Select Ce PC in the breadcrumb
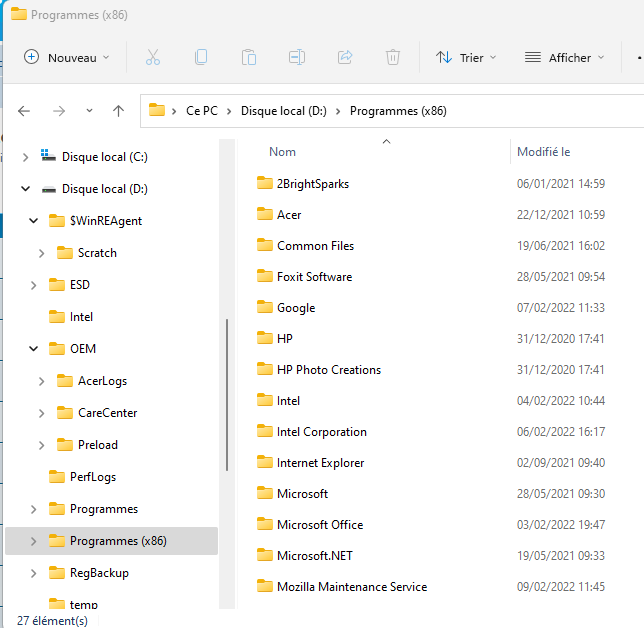The height and width of the screenshot is (628, 644). [202, 111]
